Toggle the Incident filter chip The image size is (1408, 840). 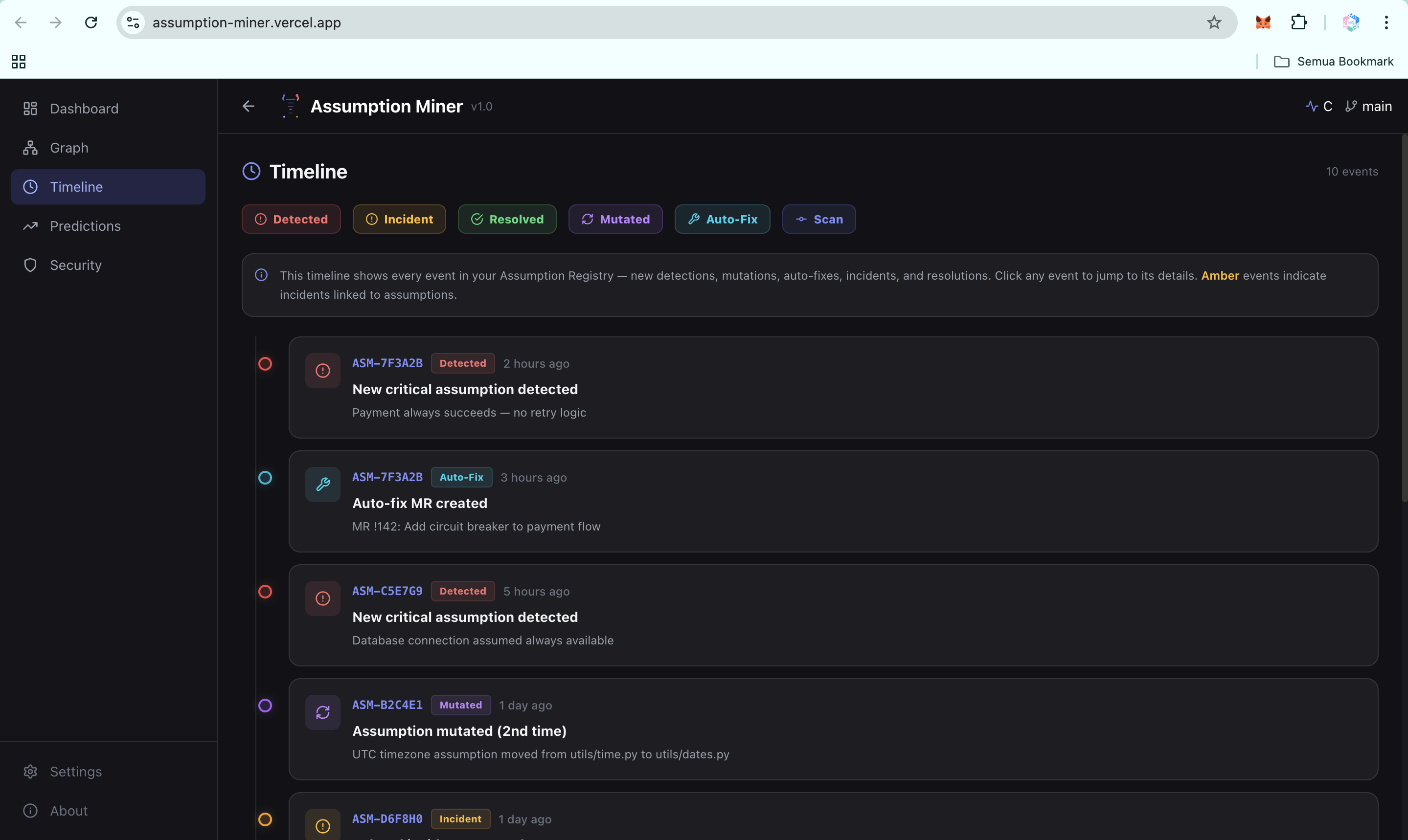(x=399, y=219)
